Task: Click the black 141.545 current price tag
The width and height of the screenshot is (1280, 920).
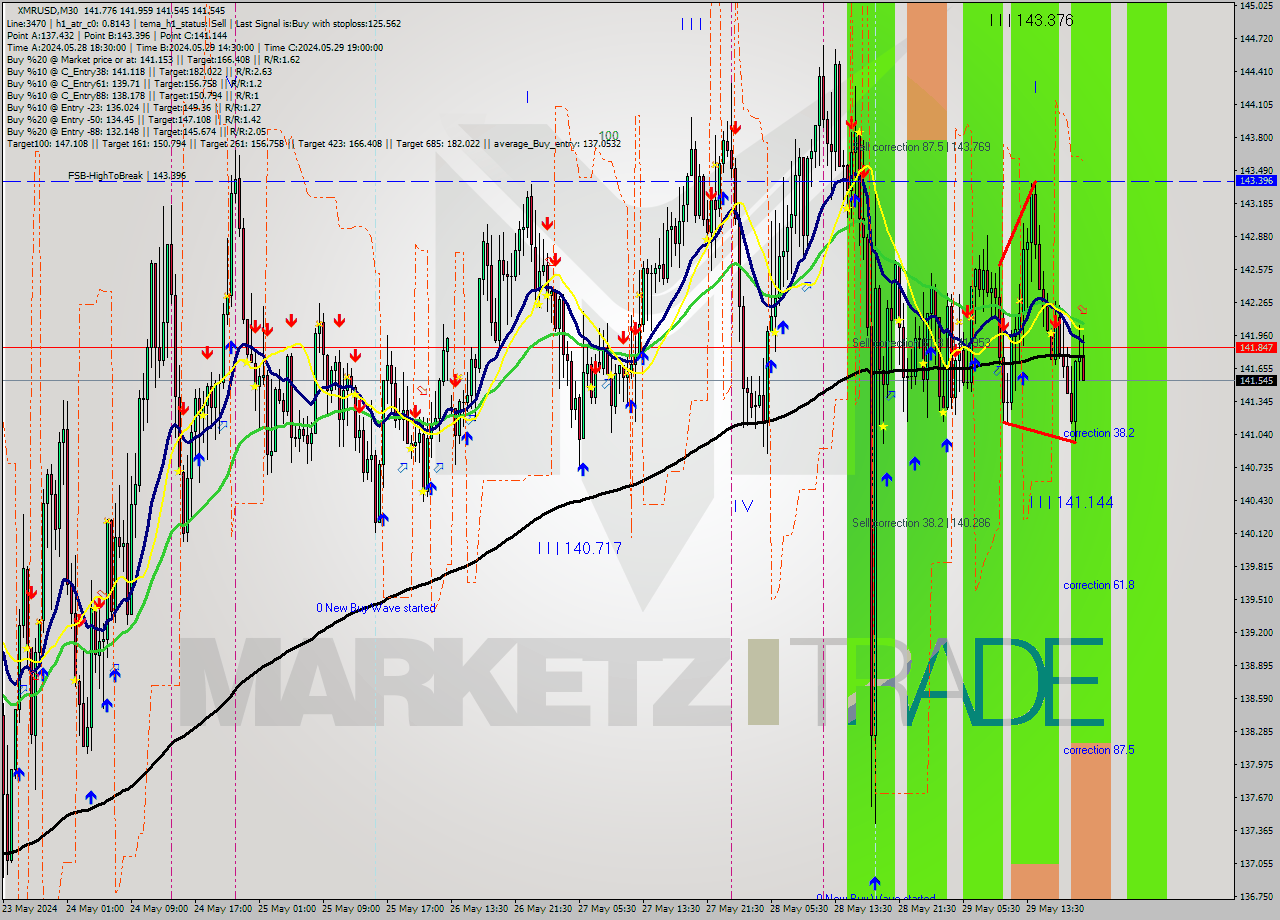Action: (x=1256, y=380)
